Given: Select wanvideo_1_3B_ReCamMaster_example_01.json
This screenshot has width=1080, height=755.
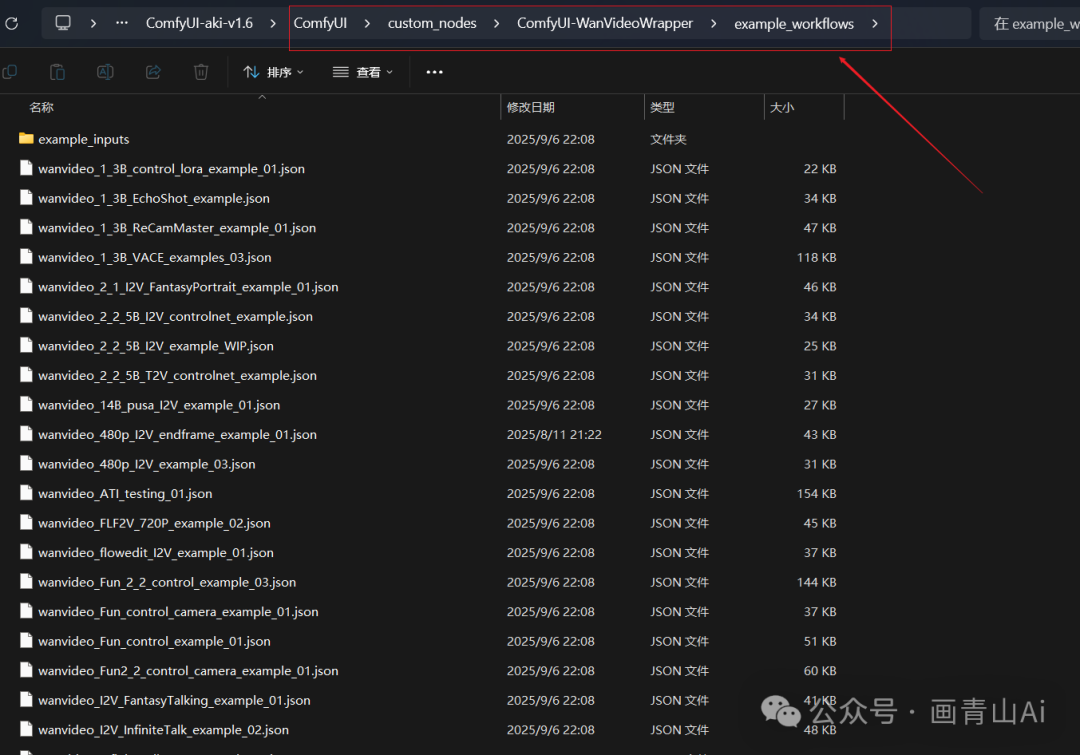Looking at the screenshot, I should pyautogui.click(x=177, y=228).
